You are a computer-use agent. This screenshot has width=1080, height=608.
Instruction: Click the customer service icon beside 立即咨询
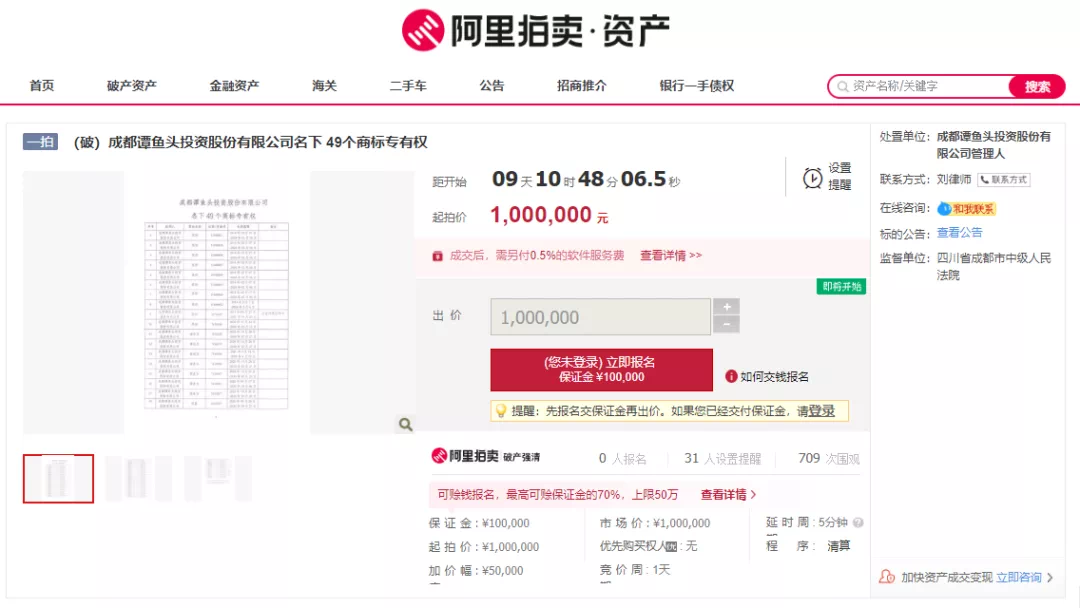click(885, 578)
